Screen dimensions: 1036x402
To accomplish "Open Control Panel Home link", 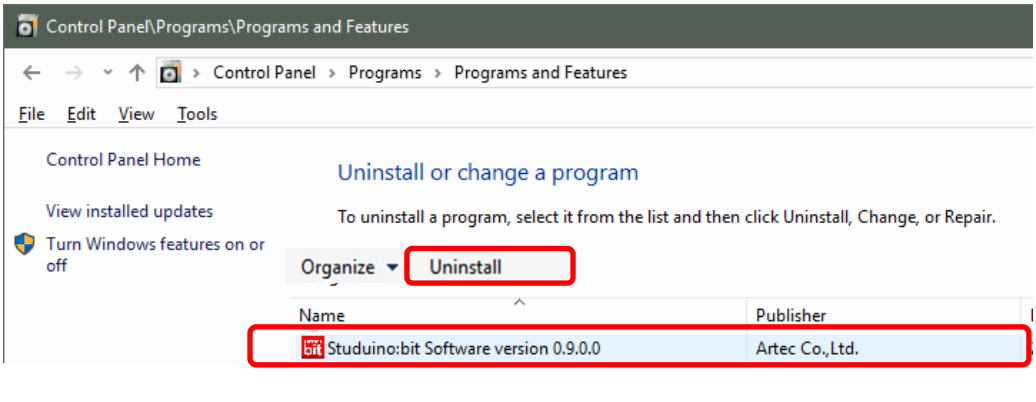I will point(123,159).
